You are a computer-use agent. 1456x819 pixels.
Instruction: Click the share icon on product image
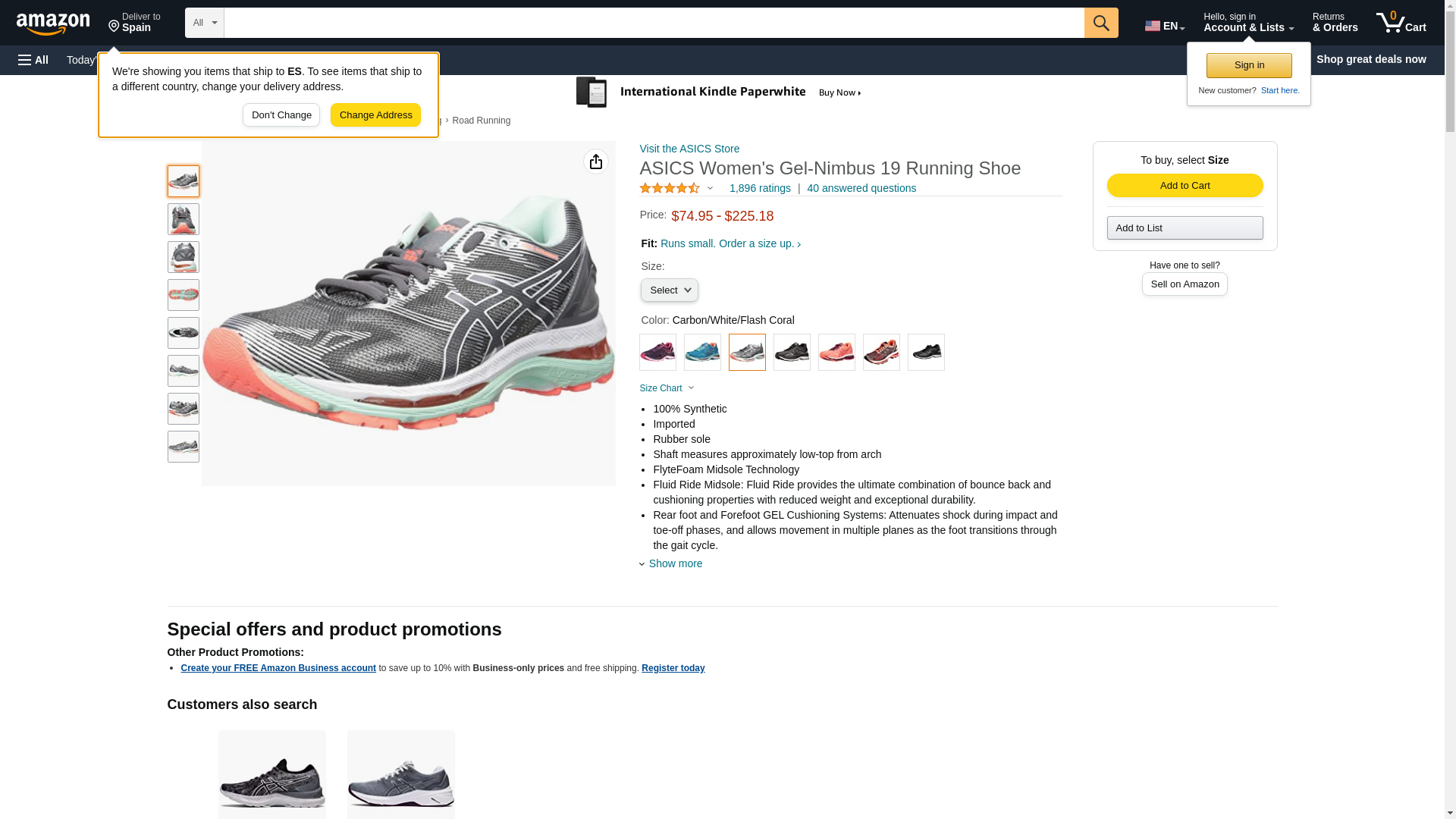click(x=595, y=162)
